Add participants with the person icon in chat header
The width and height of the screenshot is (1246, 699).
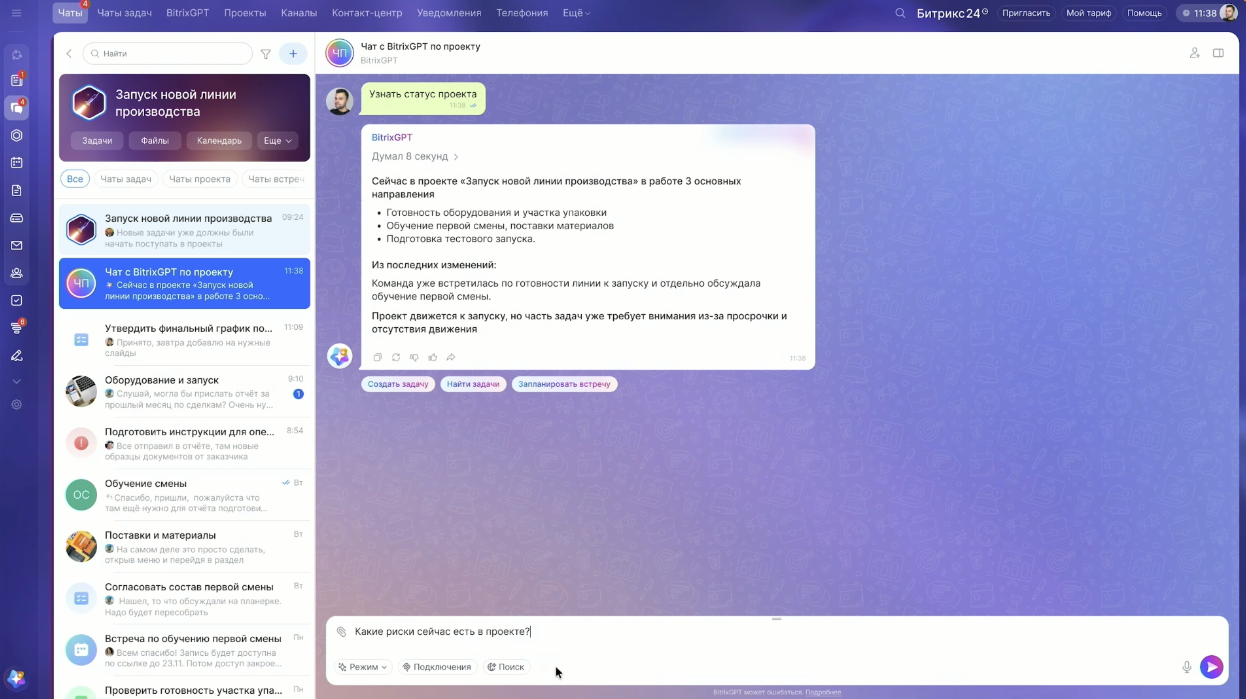coord(1194,53)
